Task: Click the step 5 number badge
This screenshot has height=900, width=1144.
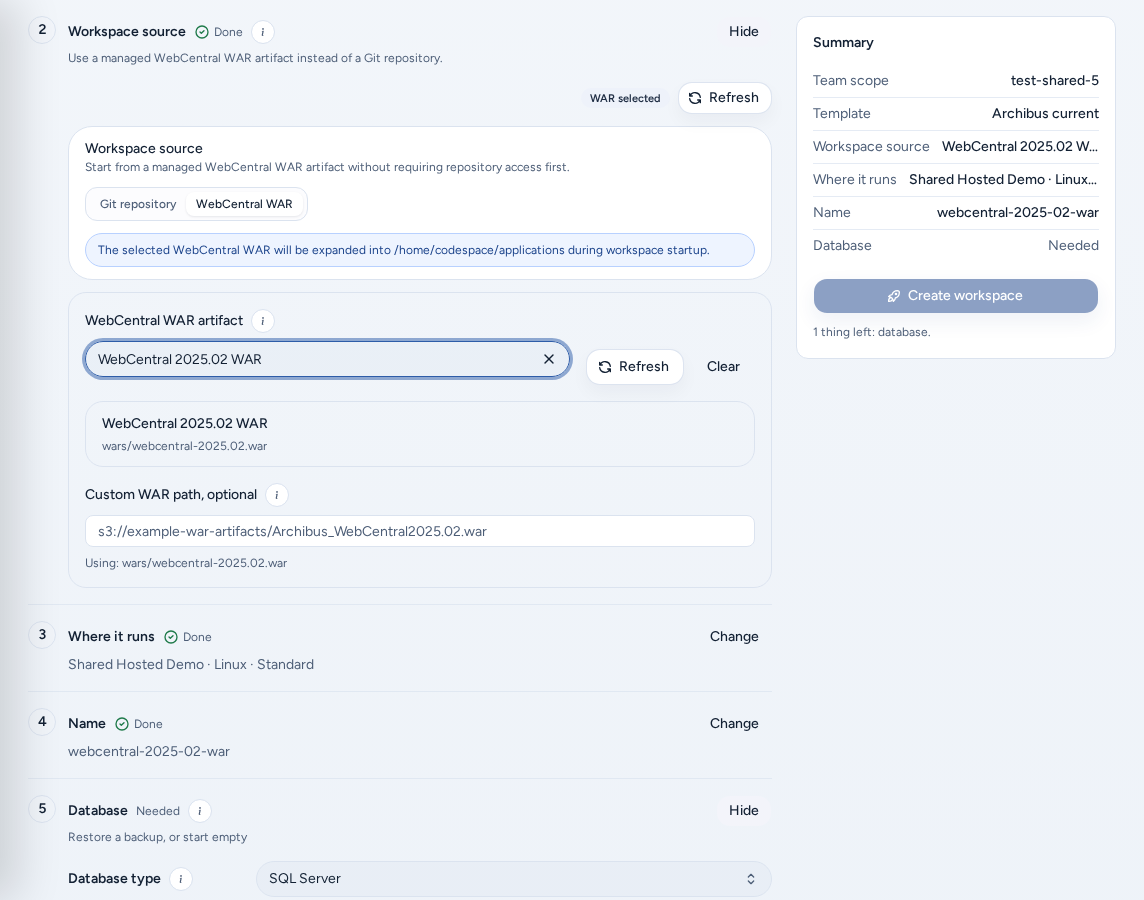Action: click(42, 808)
